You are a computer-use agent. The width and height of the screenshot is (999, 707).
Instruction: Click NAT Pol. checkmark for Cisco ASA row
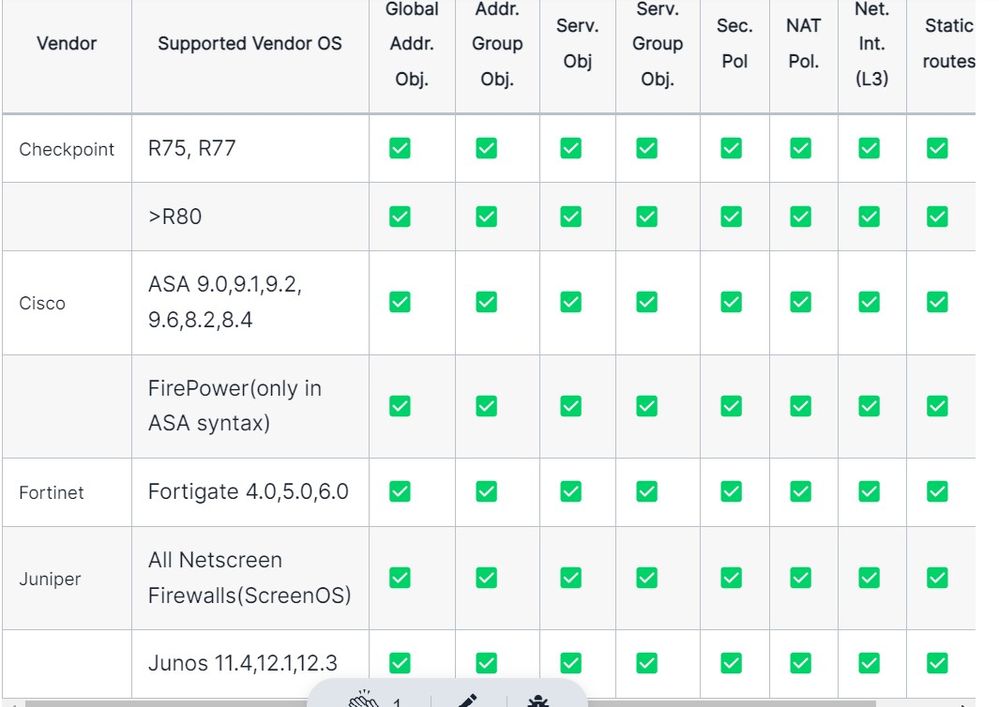tap(801, 301)
